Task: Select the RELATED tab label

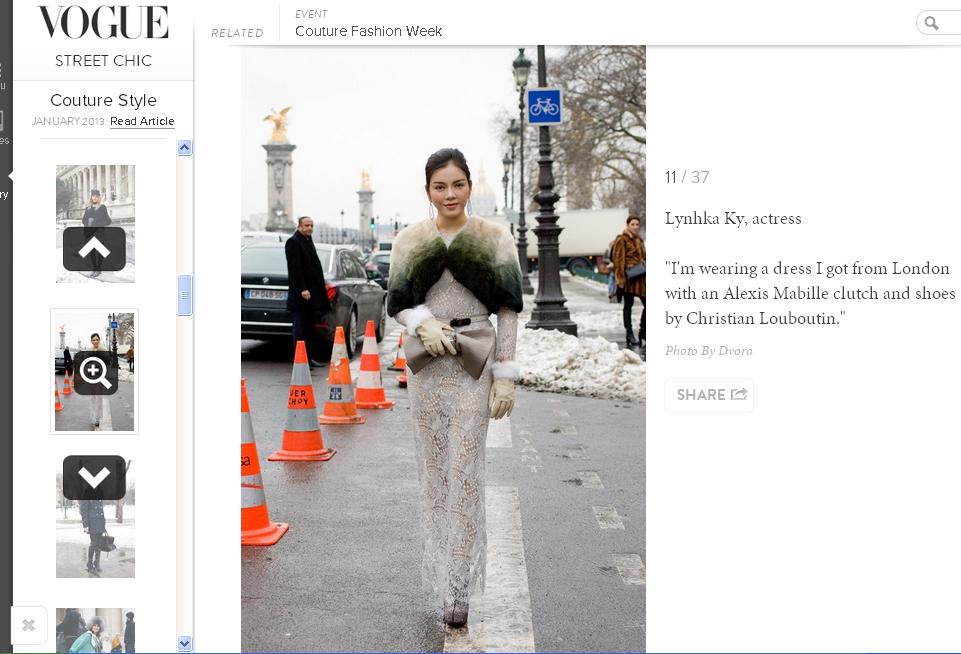Action: point(237,32)
